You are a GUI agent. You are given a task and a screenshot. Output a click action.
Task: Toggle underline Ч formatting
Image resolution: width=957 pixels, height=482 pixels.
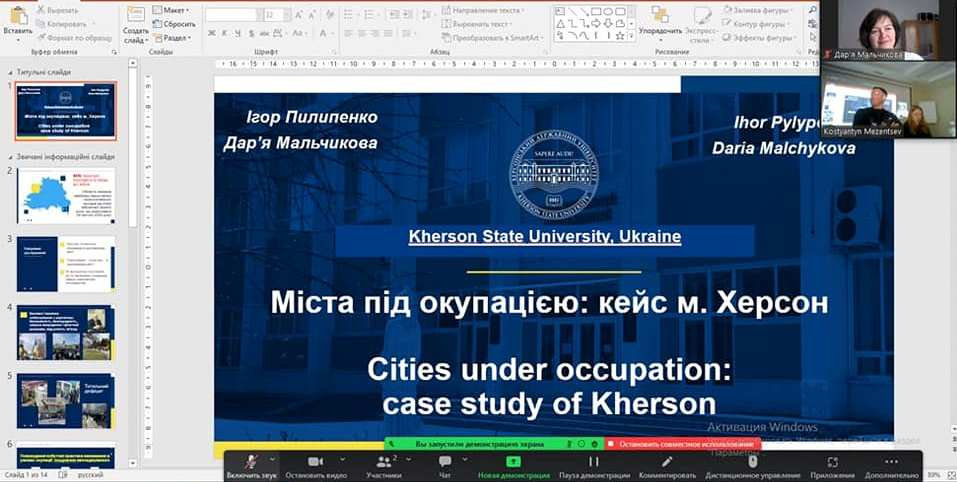237,33
